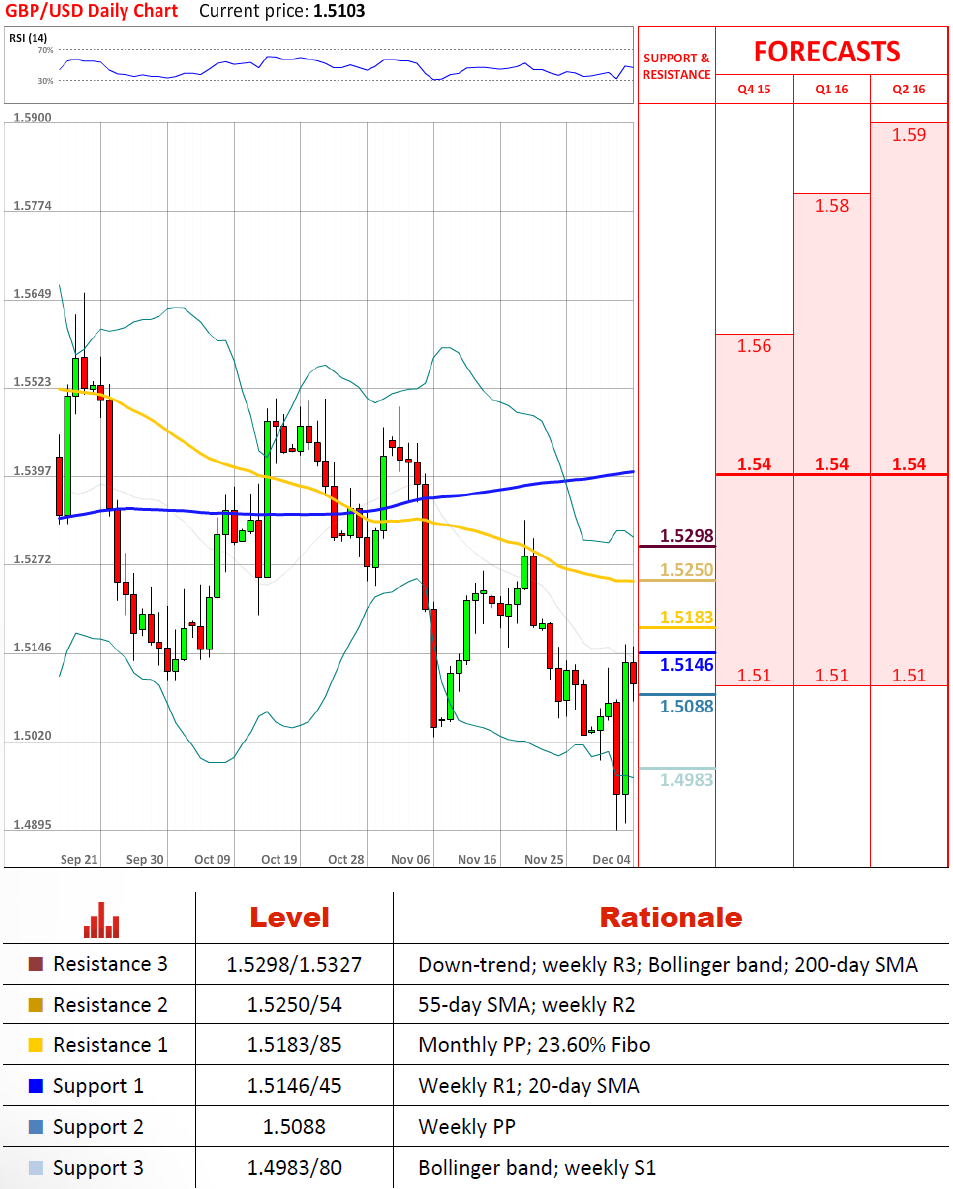The width and height of the screenshot is (953, 1189).
Task: Select the 'Q2 16' forecast column header
Action: click(x=909, y=89)
